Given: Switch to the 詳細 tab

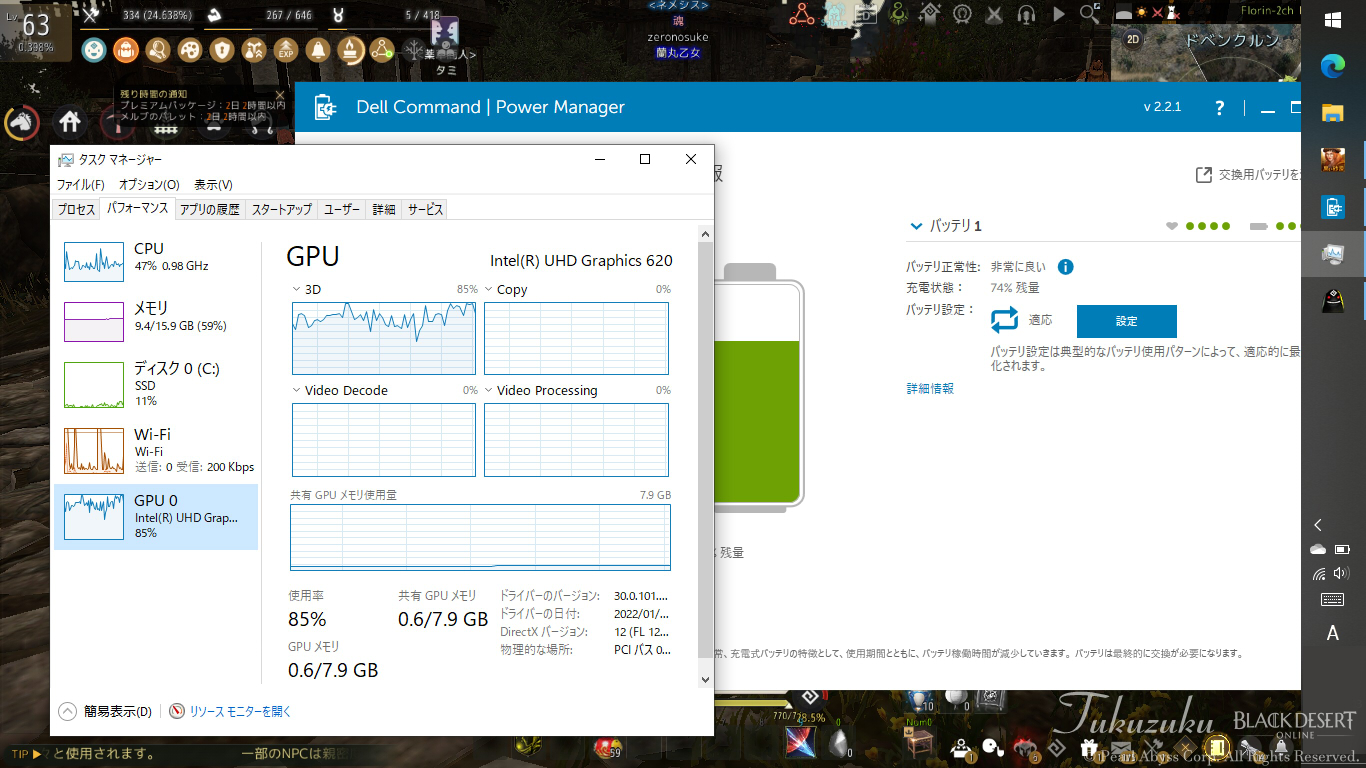Looking at the screenshot, I should pos(384,210).
